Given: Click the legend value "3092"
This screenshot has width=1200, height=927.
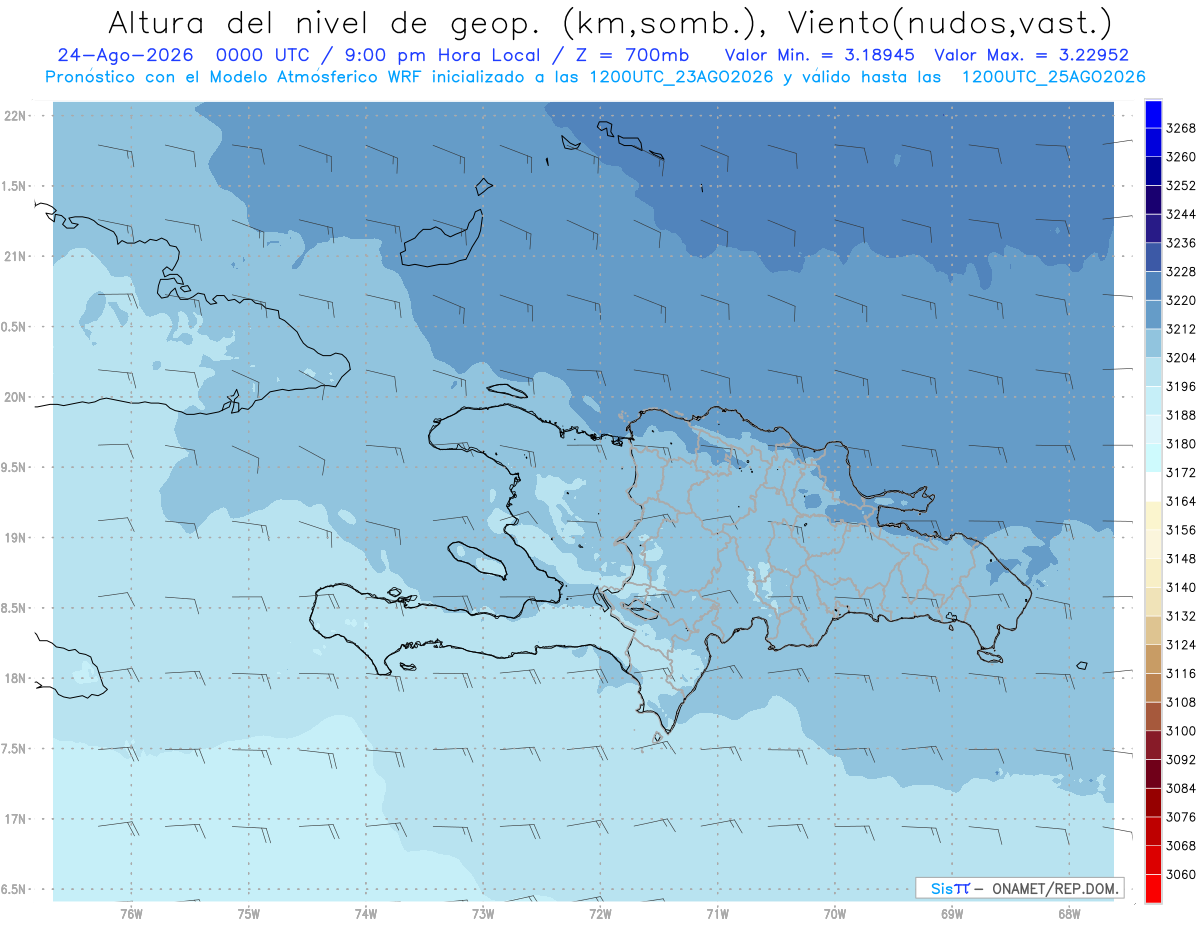Looking at the screenshot, I should [1181, 759].
